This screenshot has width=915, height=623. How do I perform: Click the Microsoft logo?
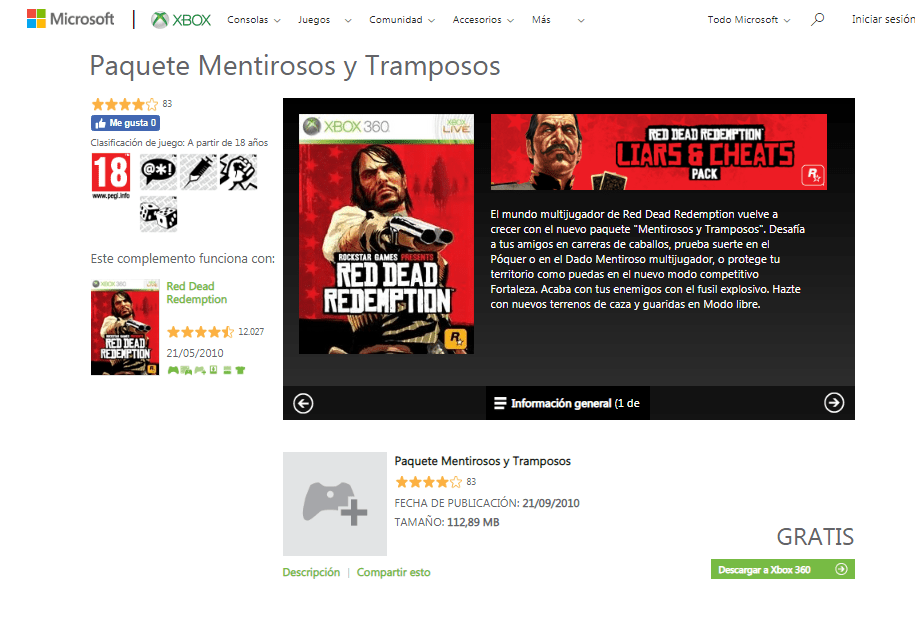point(71,19)
